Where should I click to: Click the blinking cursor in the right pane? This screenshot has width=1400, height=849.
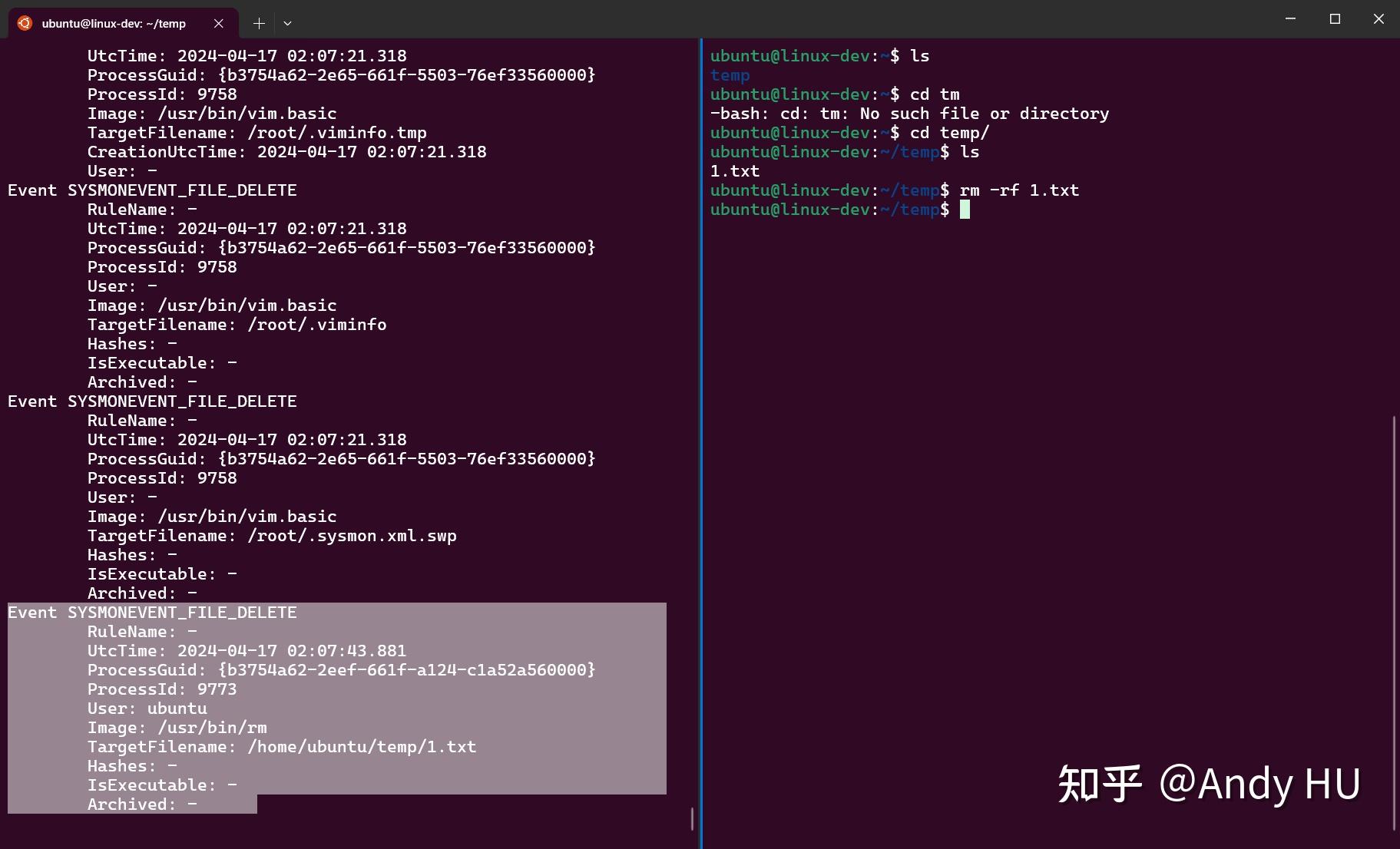coord(965,209)
